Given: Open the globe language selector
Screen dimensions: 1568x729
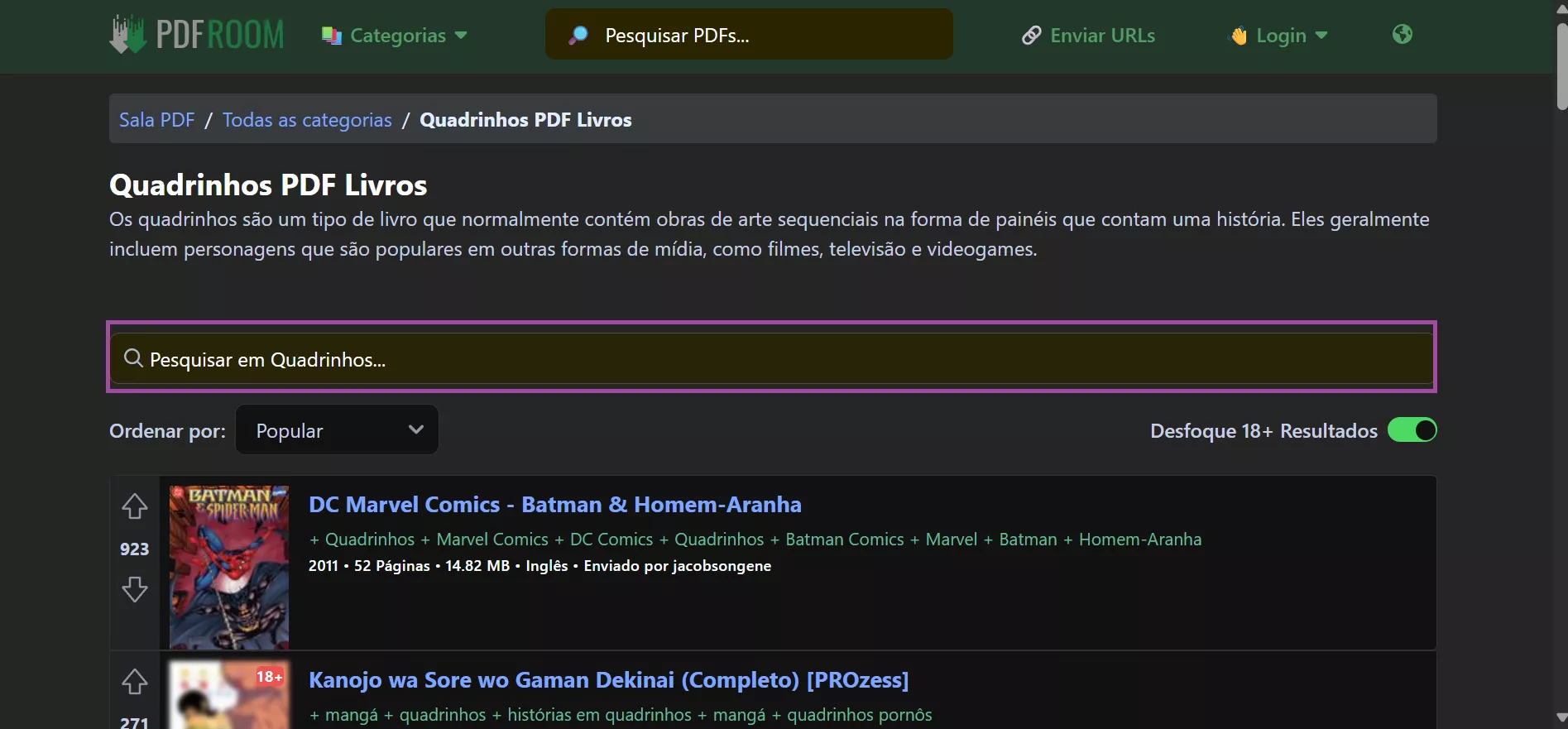Looking at the screenshot, I should (1402, 35).
